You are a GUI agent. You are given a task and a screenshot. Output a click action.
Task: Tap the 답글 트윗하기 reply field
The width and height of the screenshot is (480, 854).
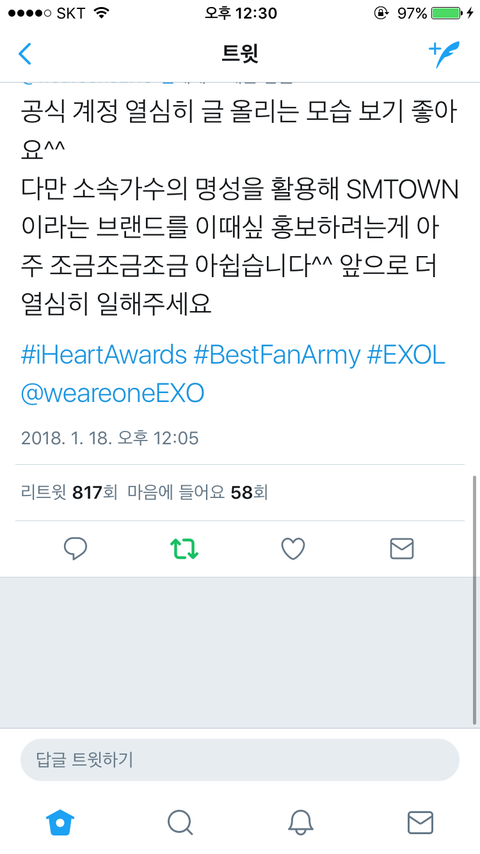(x=240, y=760)
